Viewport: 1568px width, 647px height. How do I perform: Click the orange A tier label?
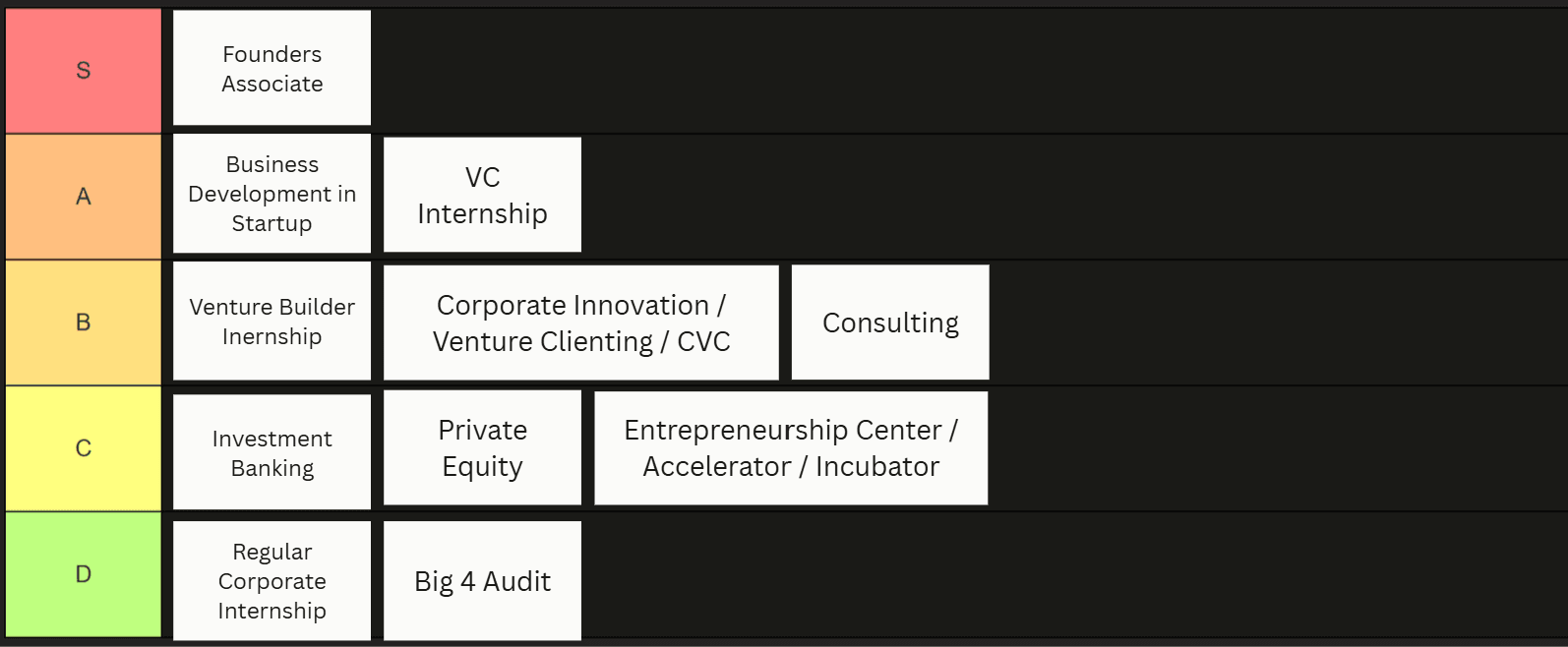pos(84,197)
